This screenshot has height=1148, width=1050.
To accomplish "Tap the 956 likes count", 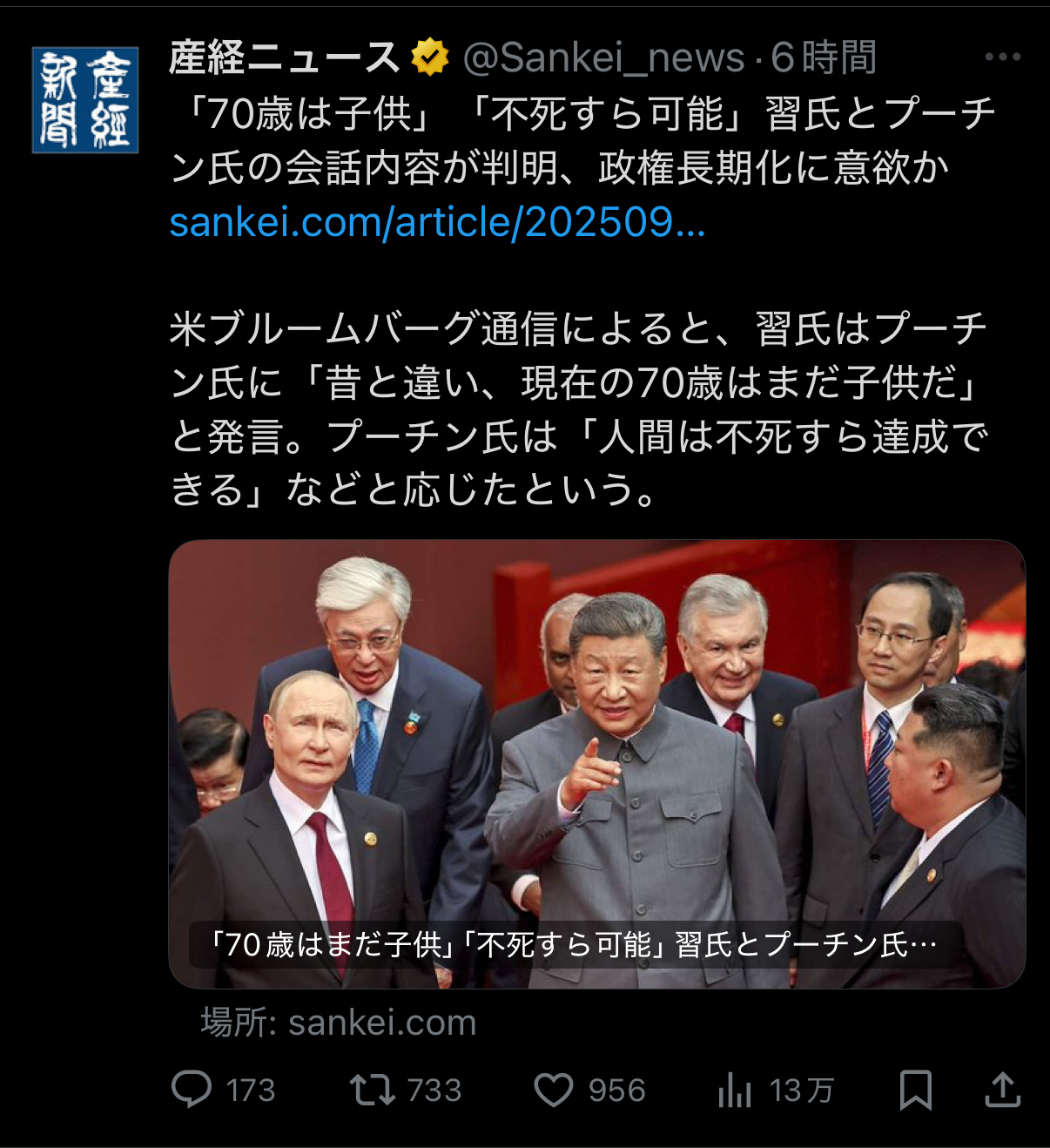I will coord(617,1091).
